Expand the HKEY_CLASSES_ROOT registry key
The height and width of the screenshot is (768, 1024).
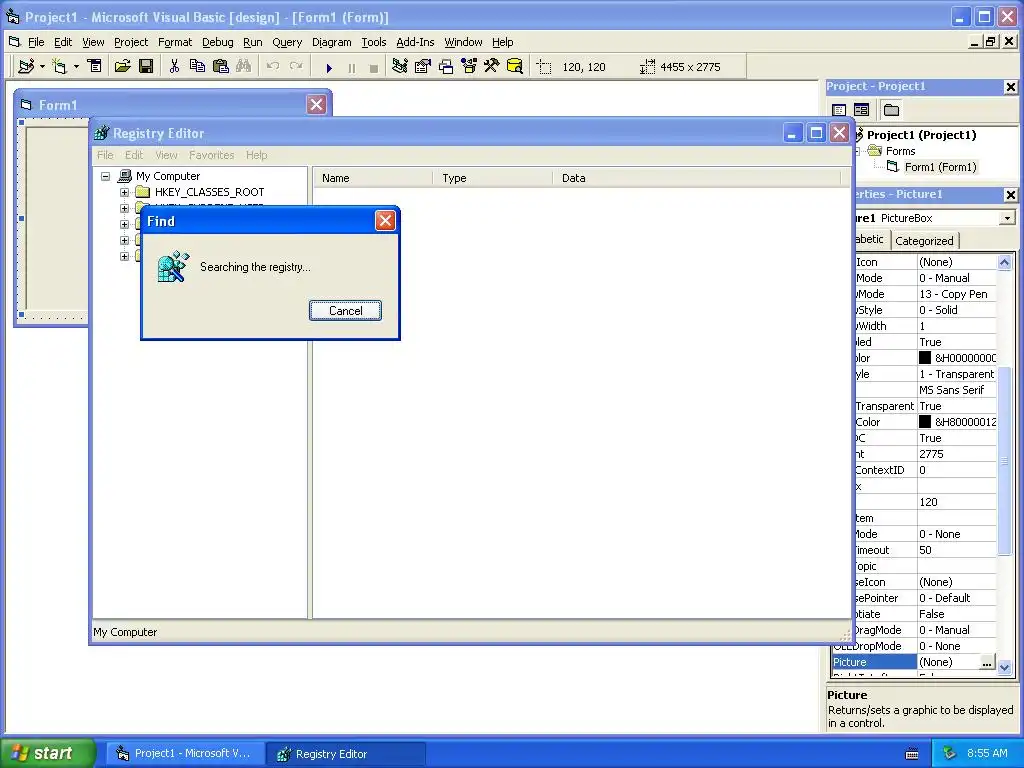point(124,193)
